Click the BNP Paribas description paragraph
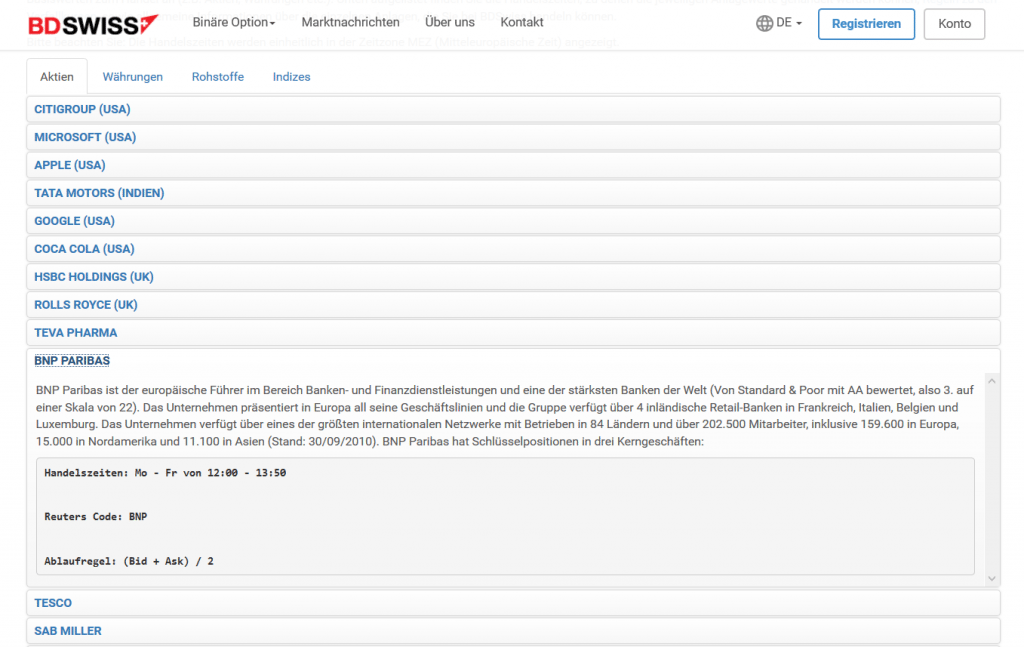Screen dimensions: 1024x647 [505, 416]
